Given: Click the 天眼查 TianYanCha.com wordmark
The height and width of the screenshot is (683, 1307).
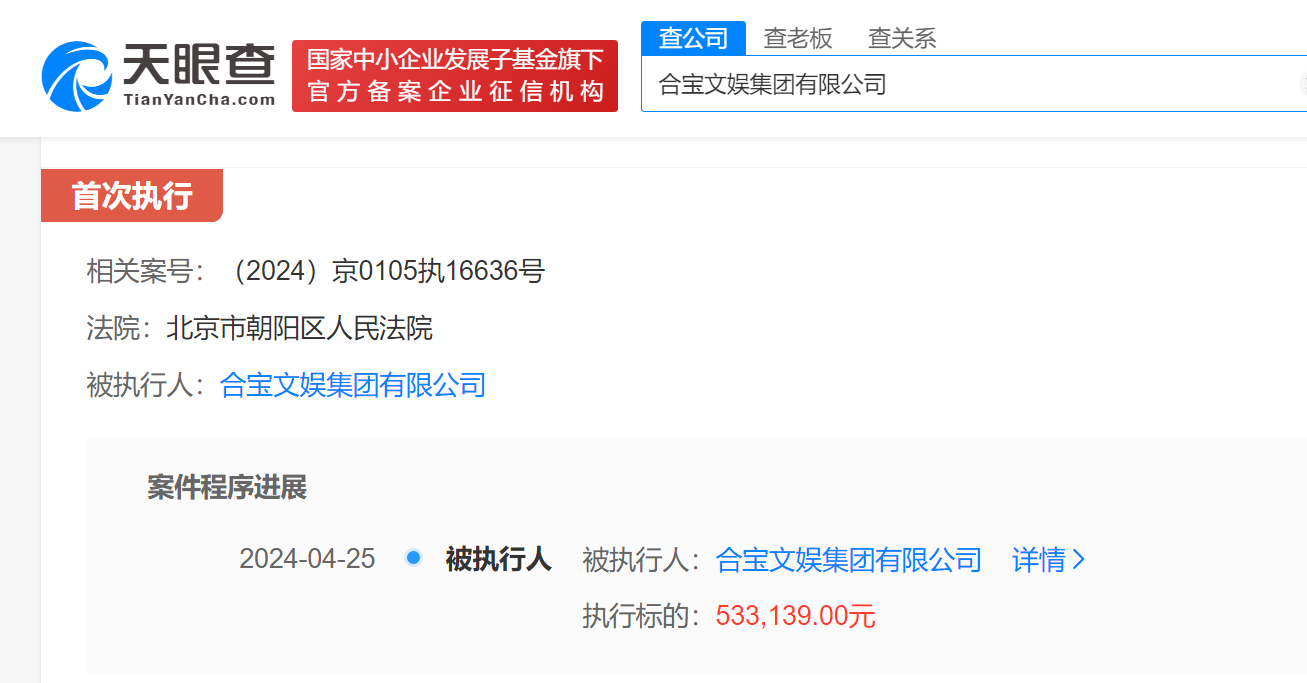Looking at the screenshot, I should (198, 76).
